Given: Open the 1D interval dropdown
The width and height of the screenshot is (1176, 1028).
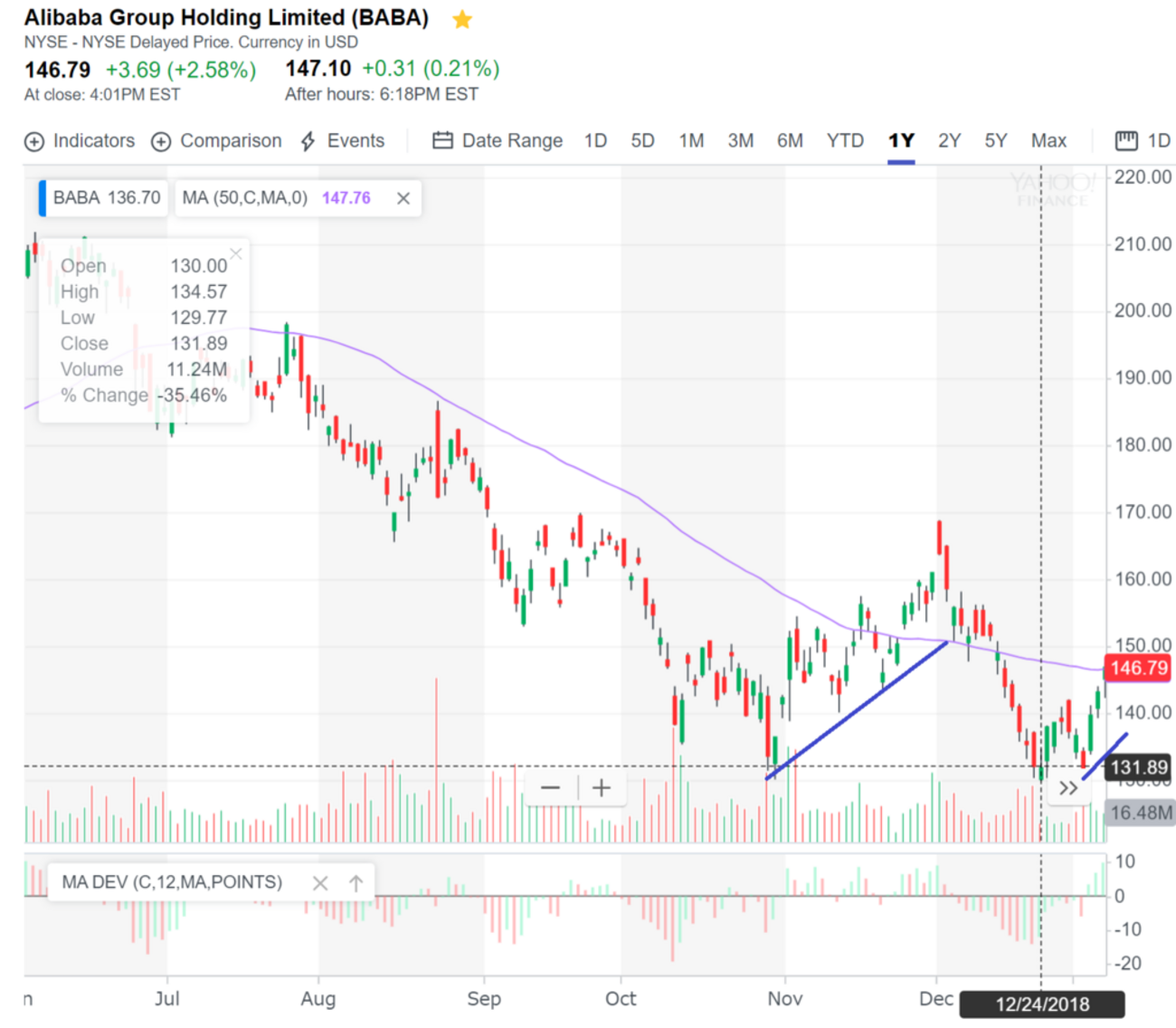Looking at the screenshot, I should click(1159, 141).
